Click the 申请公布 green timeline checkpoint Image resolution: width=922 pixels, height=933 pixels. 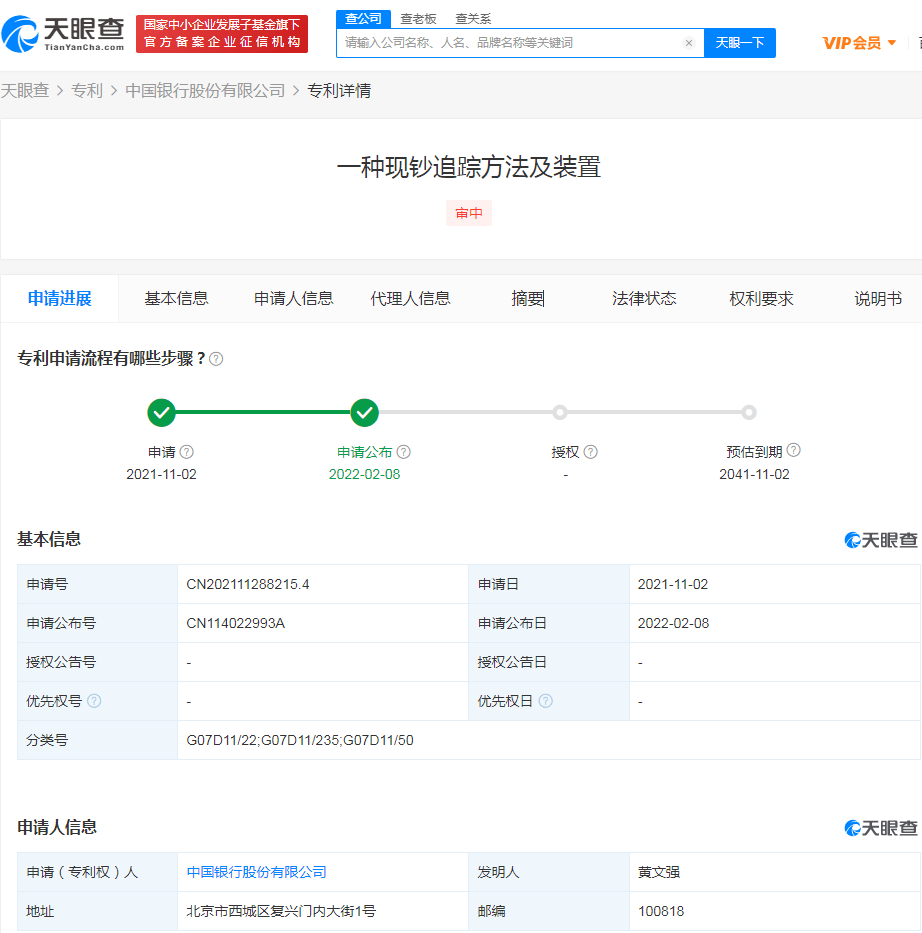(x=365, y=412)
